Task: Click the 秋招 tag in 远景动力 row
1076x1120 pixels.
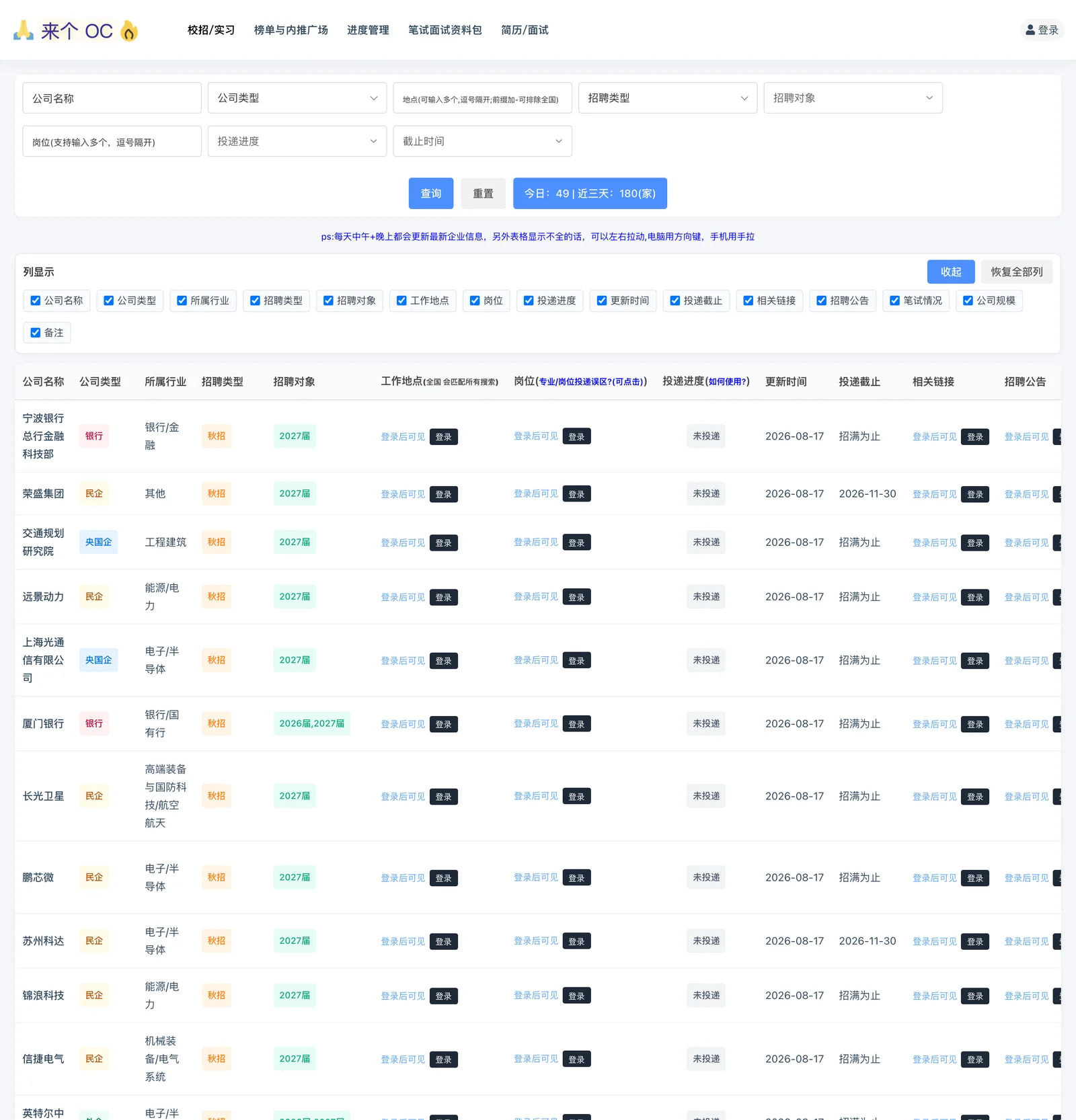Action: pyautogui.click(x=217, y=596)
